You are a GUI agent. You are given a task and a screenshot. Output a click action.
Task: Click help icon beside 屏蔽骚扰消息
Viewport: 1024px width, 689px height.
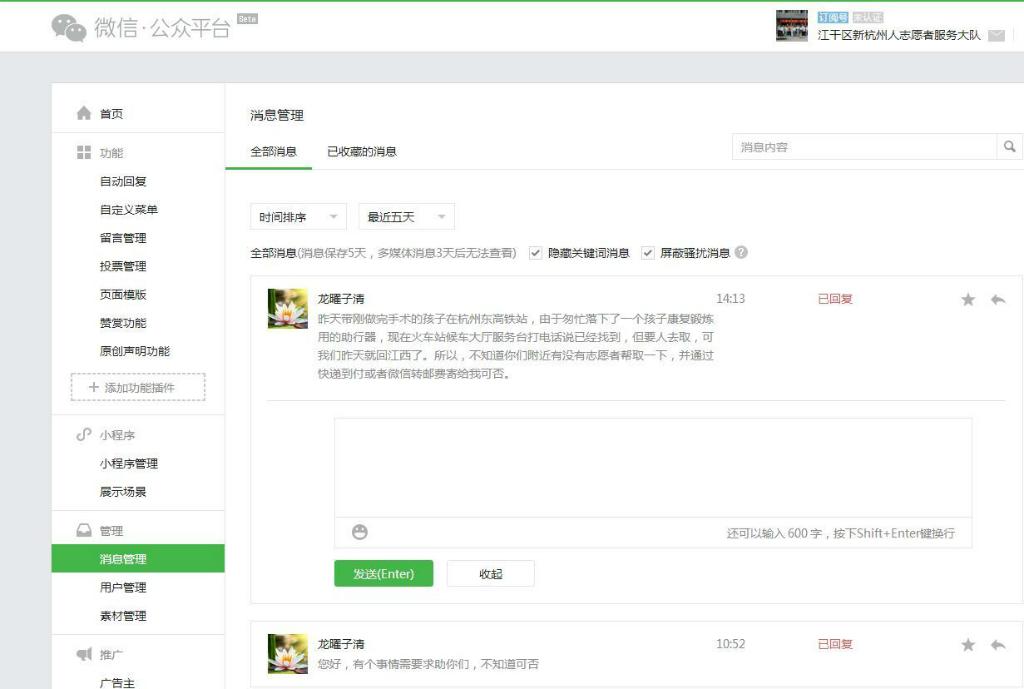[741, 253]
